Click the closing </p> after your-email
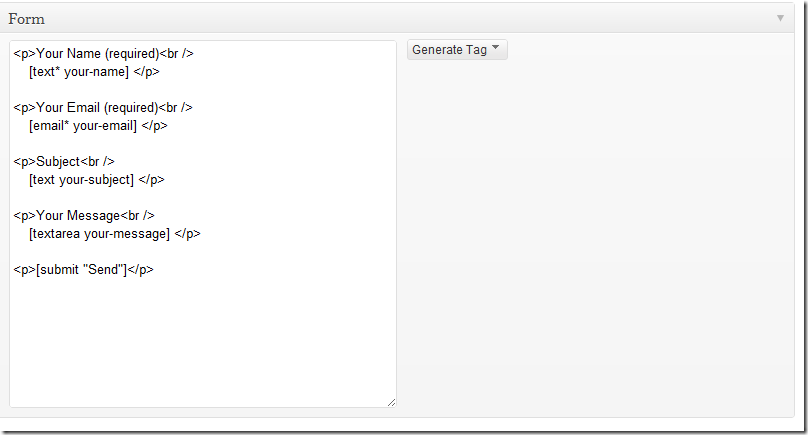The height and width of the screenshot is (435, 808). point(155,126)
